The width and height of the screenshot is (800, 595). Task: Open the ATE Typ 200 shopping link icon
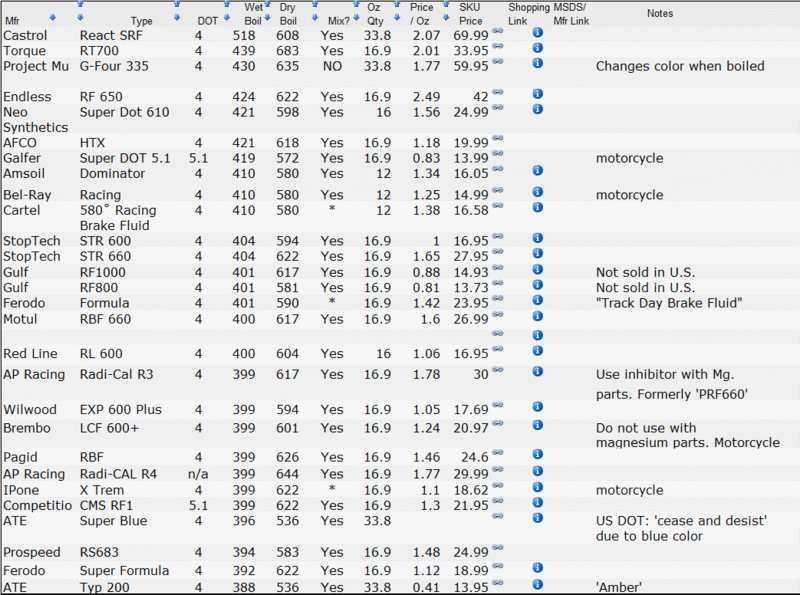[497, 583]
